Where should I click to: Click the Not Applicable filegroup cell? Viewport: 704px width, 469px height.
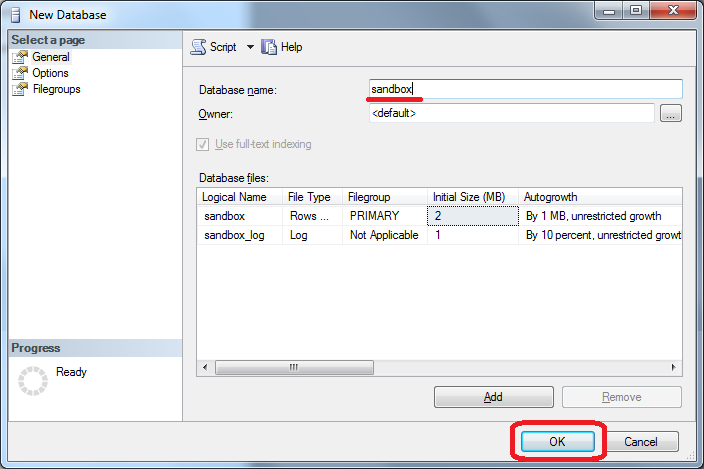click(x=385, y=235)
